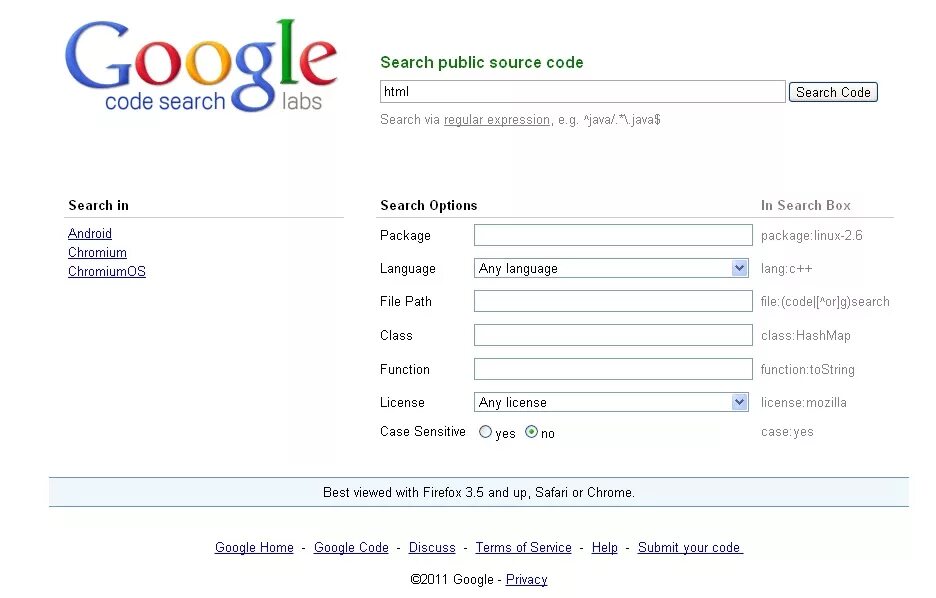
Task: Open the Terms of Service link
Action: tap(524, 547)
